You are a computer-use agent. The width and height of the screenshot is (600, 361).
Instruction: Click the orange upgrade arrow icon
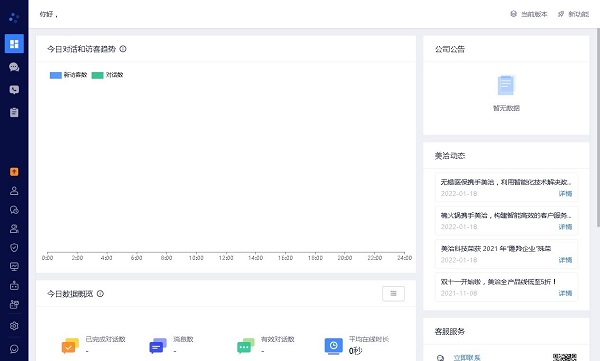click(14, 172)
